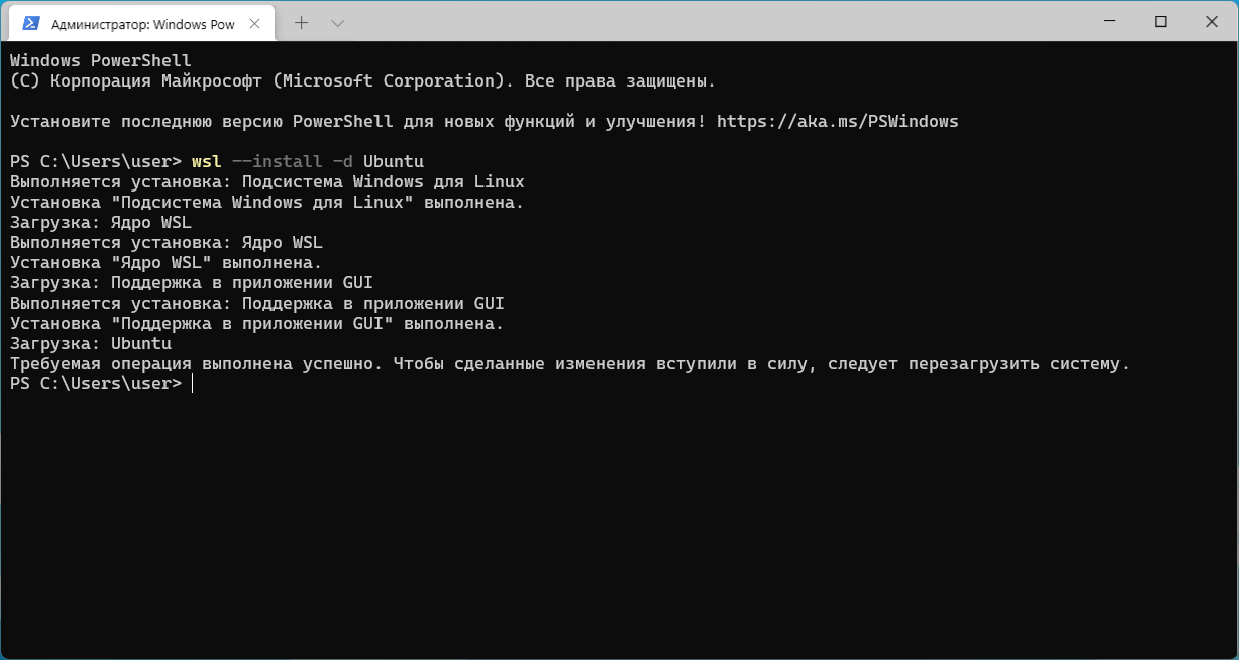The height and width of the screenshot is (660, 1239).
Task: Expand the new tab profile dropdown chevron
Action: click(338, 22)
